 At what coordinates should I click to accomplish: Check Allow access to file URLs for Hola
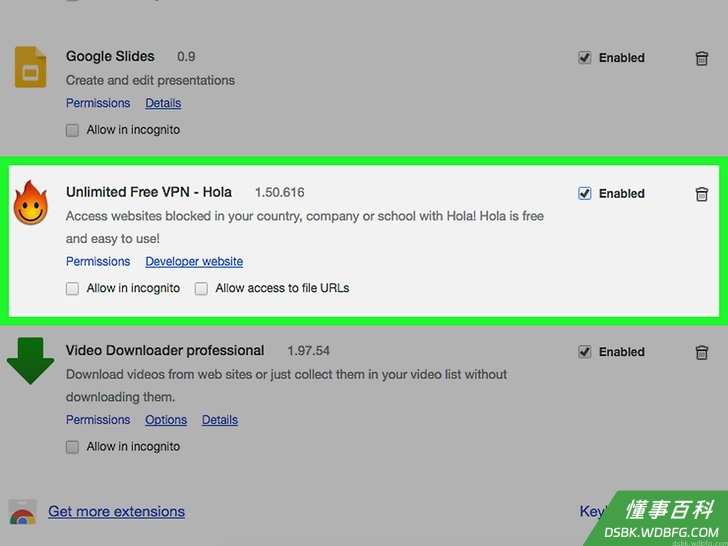tap(201, 289)
